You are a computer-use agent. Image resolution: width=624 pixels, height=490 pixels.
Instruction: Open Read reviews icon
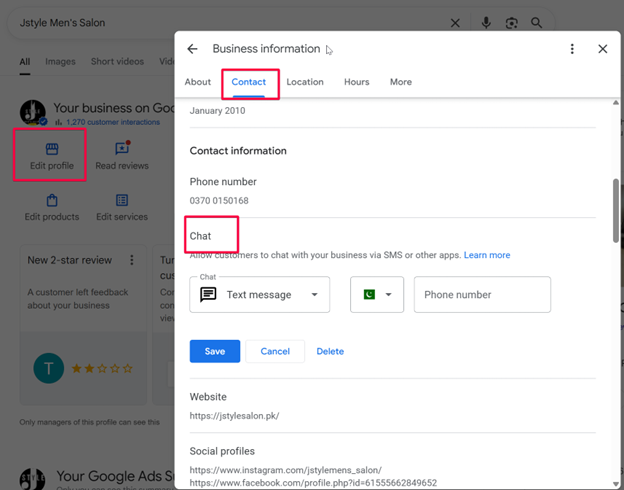click(122, 148)
